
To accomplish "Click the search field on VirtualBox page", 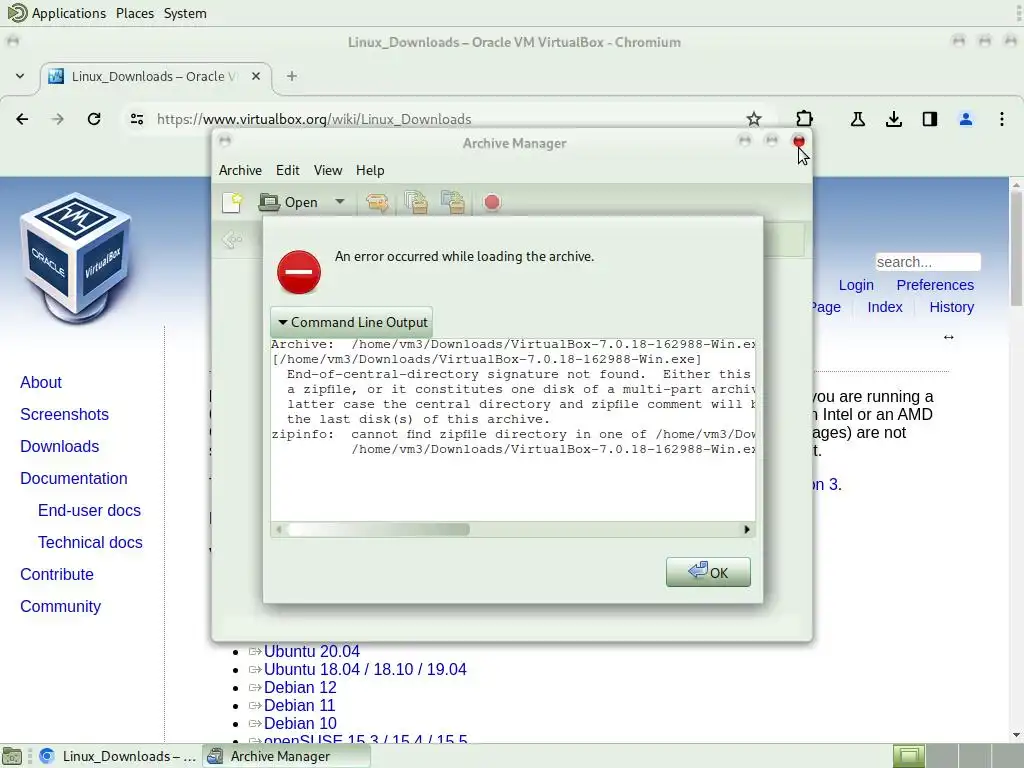I will click(928, 262).
